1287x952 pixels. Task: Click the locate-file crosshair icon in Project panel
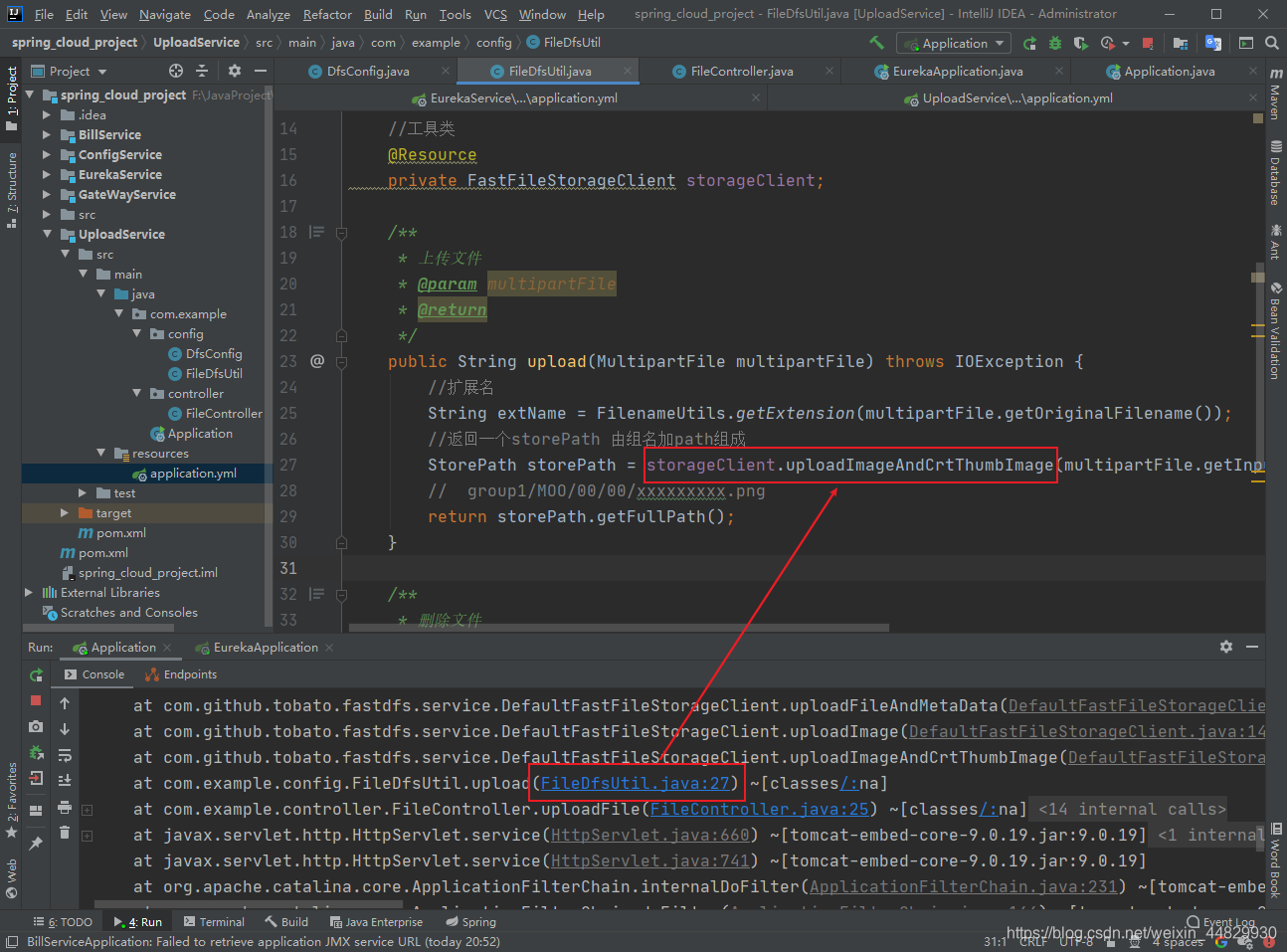[x=176, y=71]
